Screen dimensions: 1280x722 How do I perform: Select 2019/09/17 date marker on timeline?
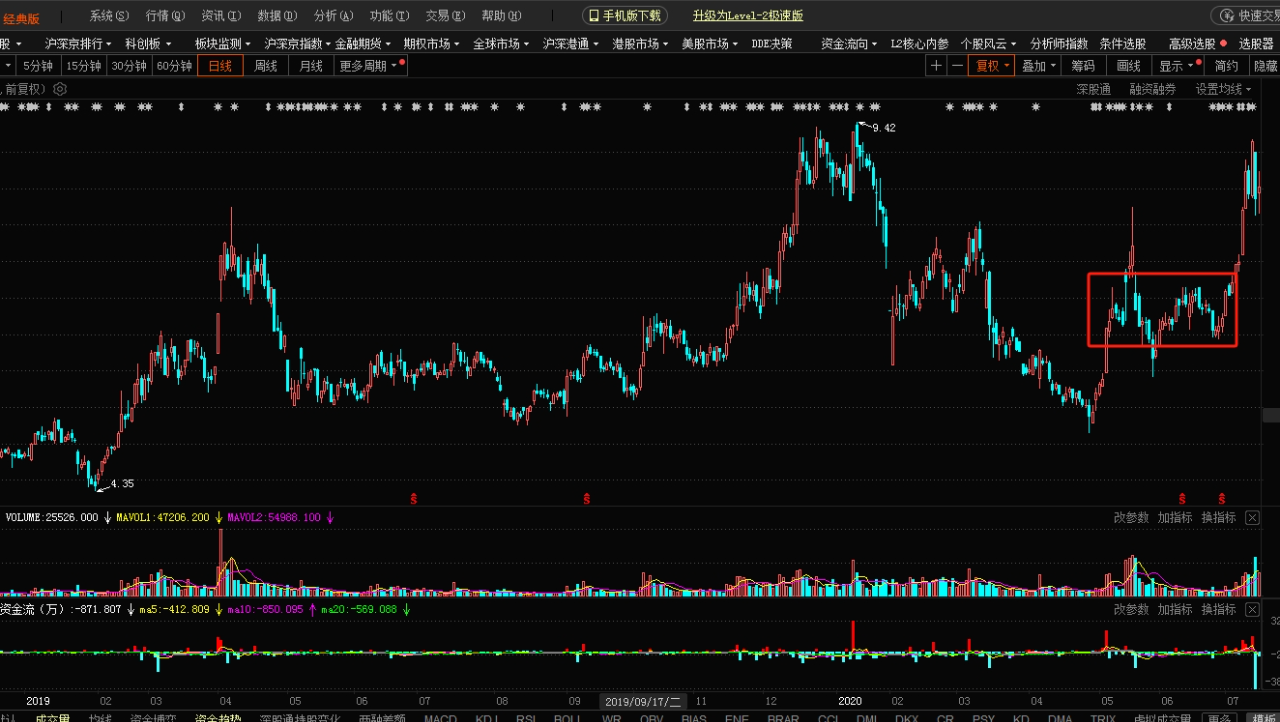click(x=644, y=702)
